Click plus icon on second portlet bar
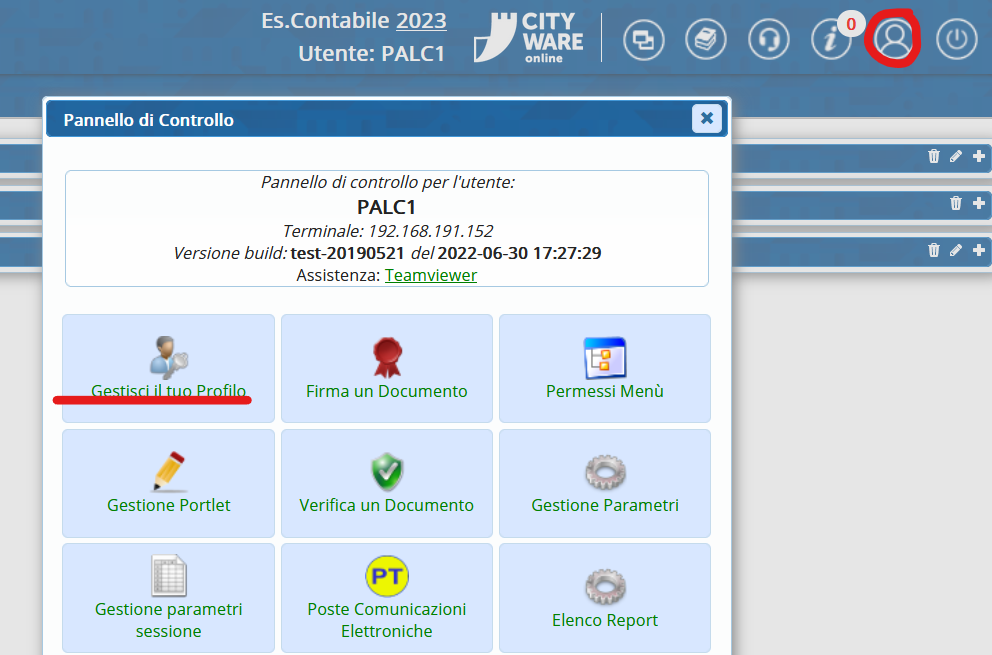The width and height of the screenshot is (992, 655). [979, 203]
